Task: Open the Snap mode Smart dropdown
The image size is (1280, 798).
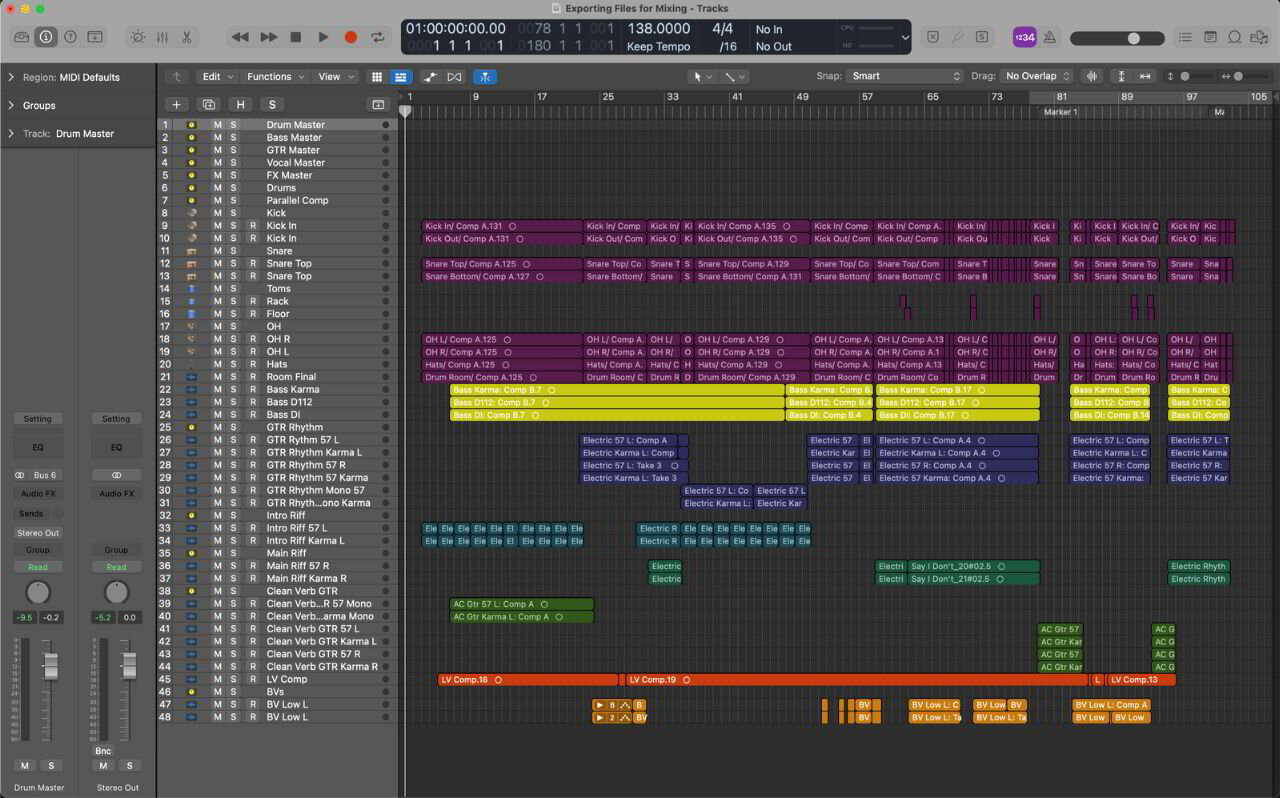Action: point(903,76)
